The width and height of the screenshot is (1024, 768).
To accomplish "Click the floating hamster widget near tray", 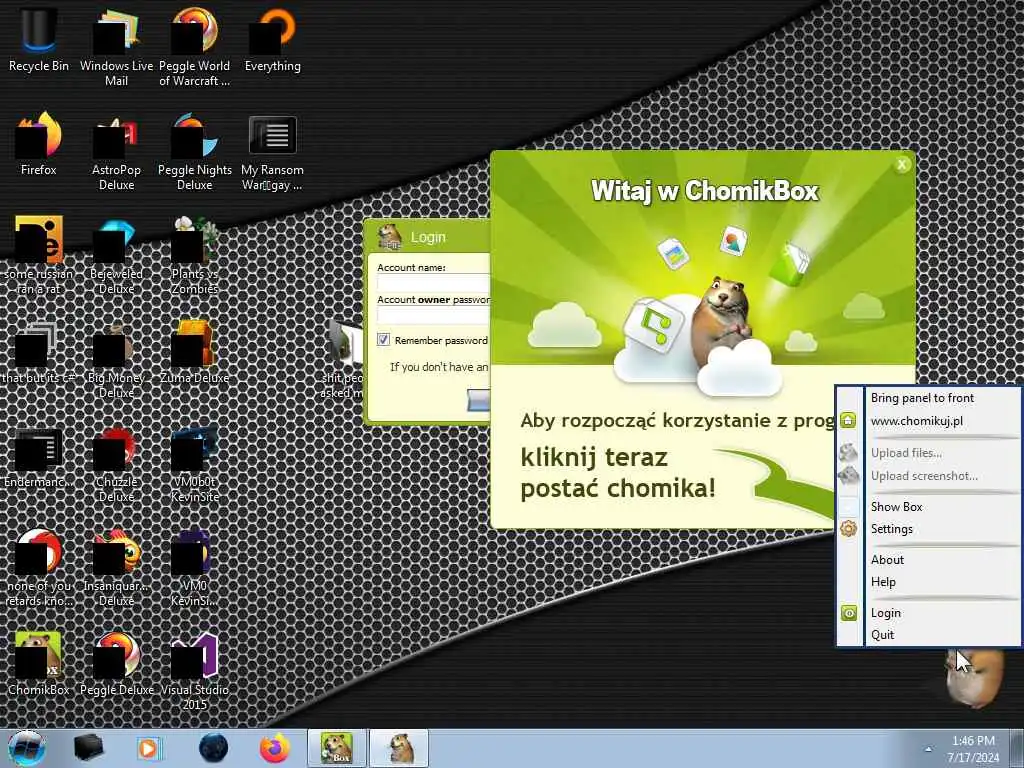I will 974,679.
